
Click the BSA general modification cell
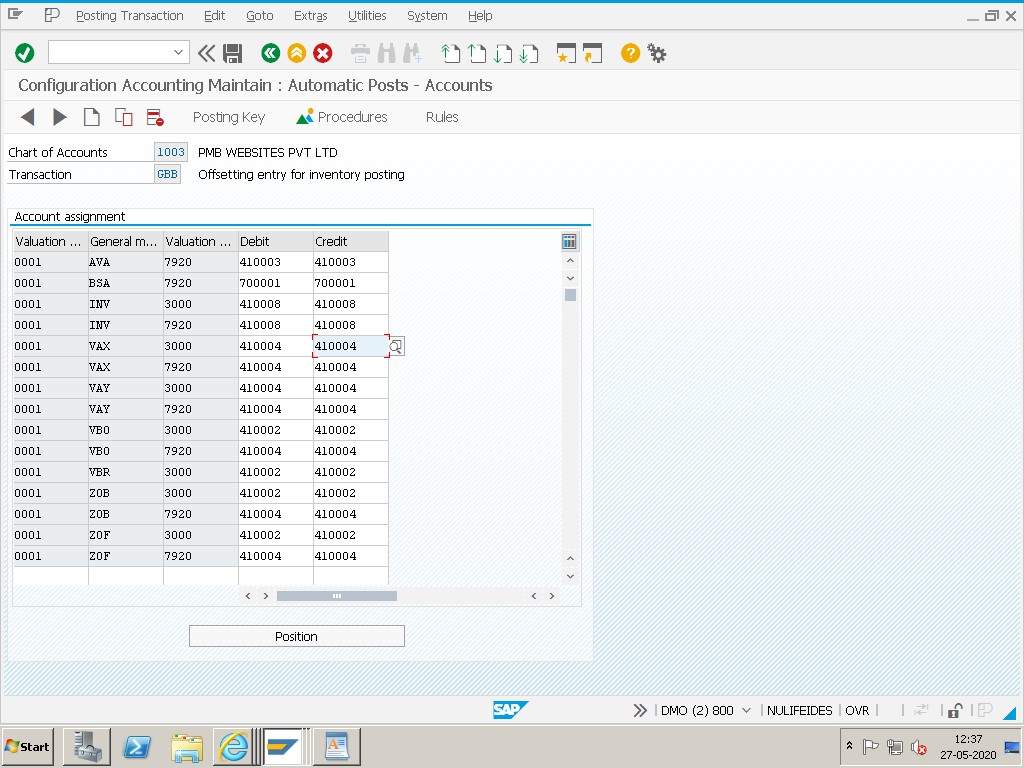coord(125,283)
